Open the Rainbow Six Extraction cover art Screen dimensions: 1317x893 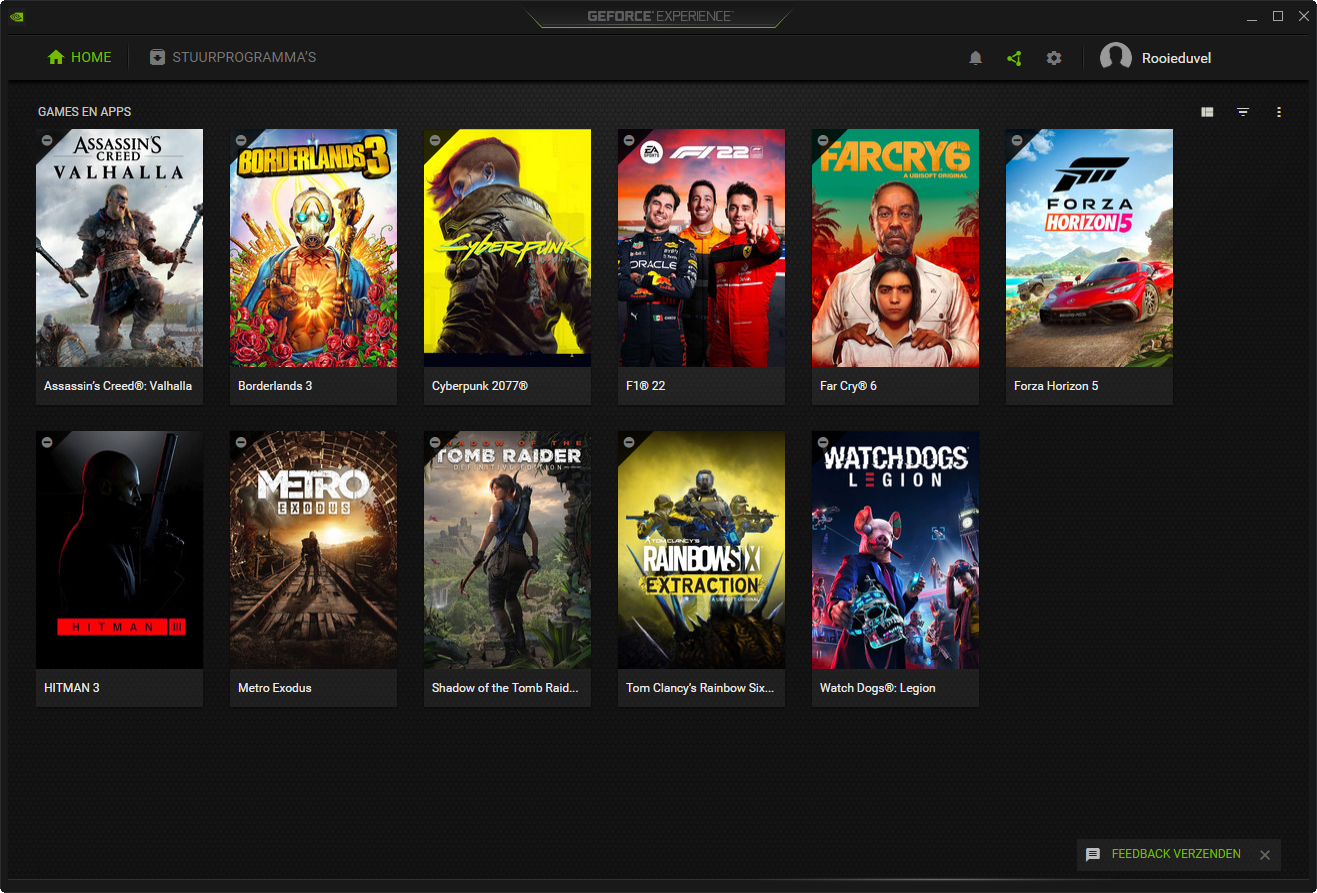coord(701,550)
